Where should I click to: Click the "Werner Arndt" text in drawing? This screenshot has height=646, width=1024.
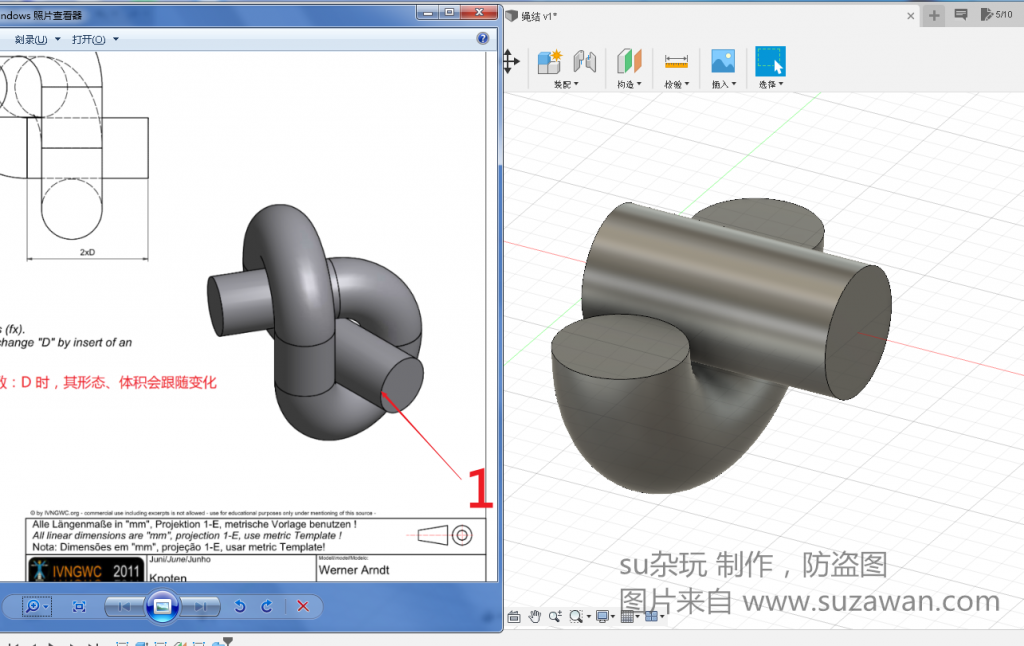[x=354, y=570]
